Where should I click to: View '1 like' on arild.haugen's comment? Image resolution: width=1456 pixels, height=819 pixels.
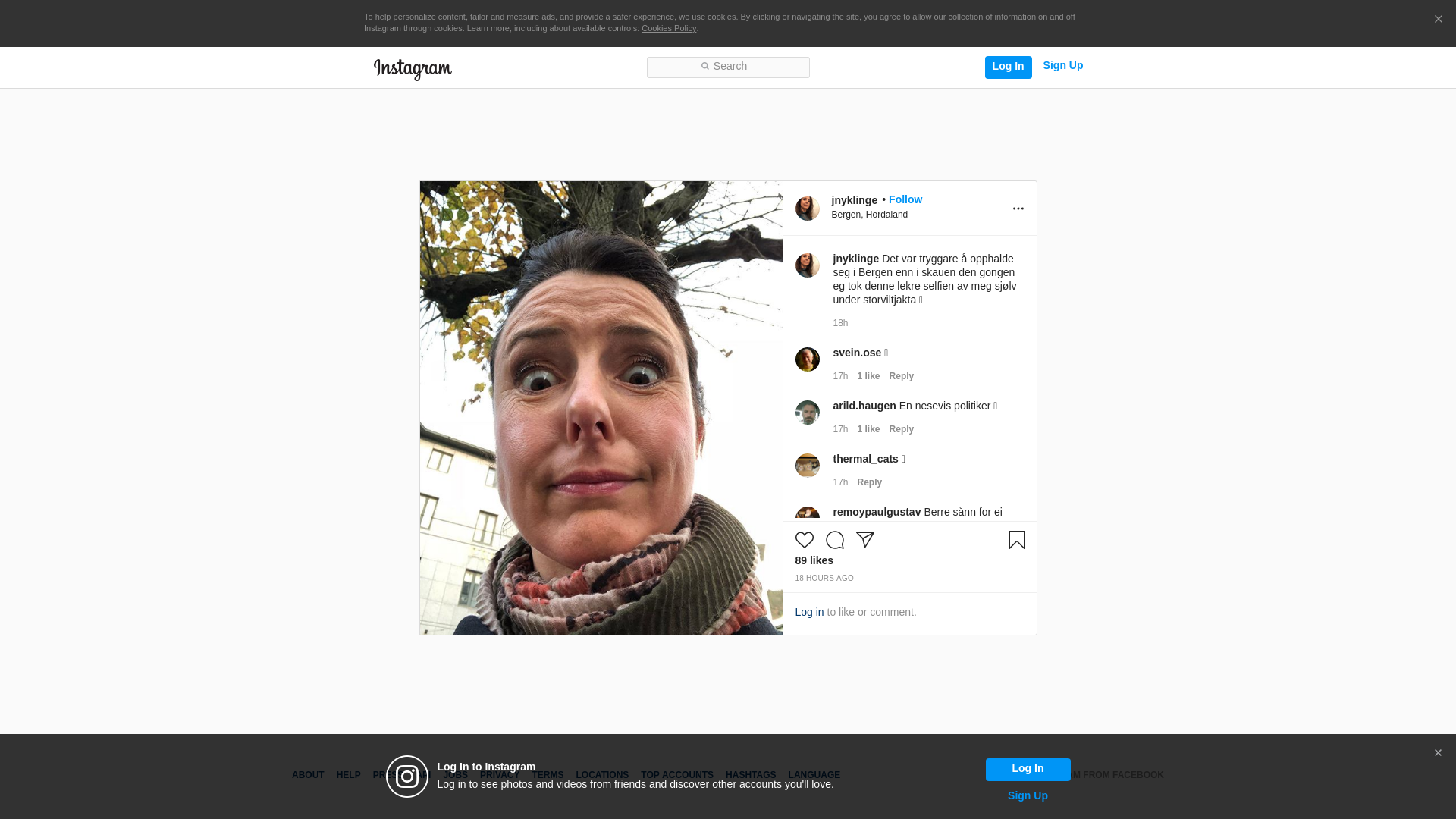pyautogui.click(x=868, y=429)
